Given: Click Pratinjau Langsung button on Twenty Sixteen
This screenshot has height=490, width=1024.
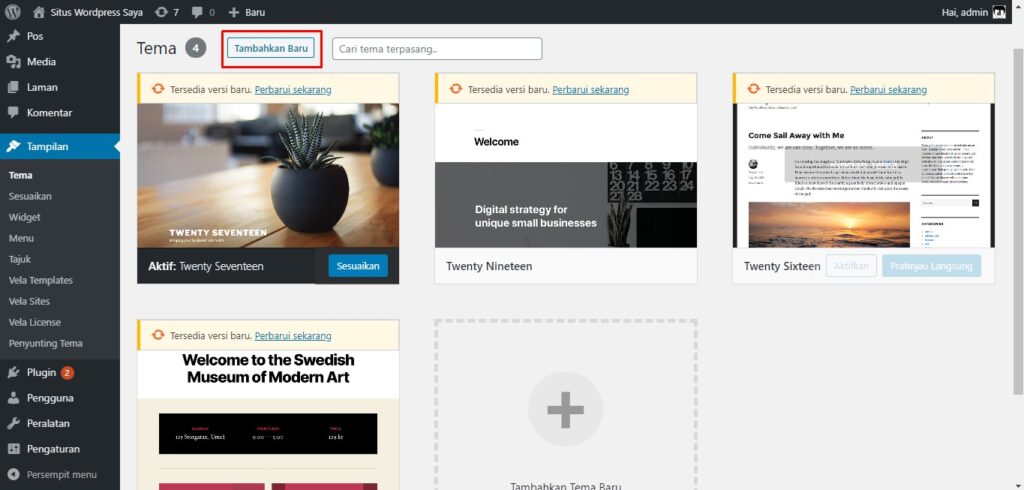Looking at the screenshot, I should click(931, 266).
